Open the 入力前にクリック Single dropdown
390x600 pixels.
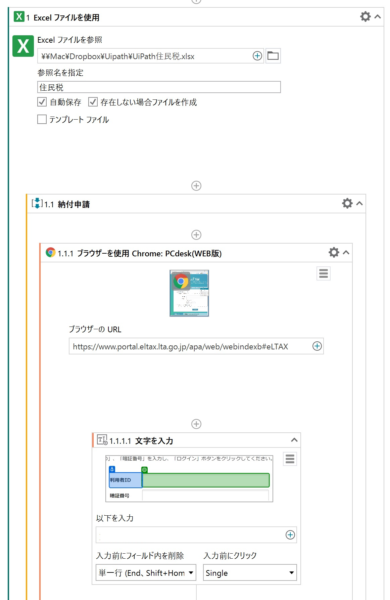(x=250, y=573)
